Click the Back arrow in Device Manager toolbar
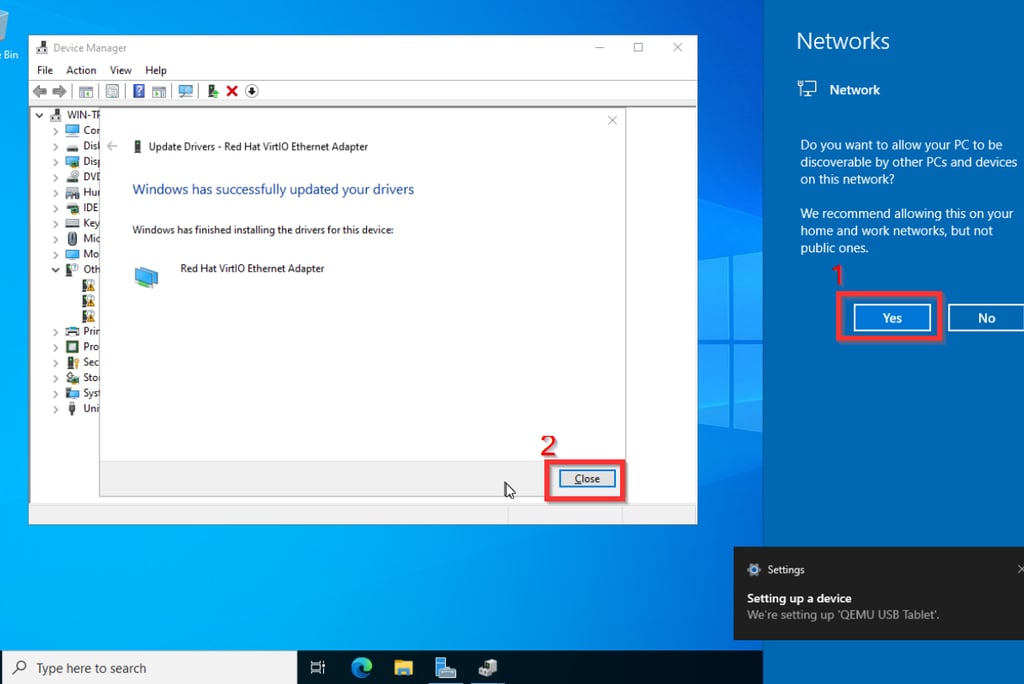 [x=40, y=91]
